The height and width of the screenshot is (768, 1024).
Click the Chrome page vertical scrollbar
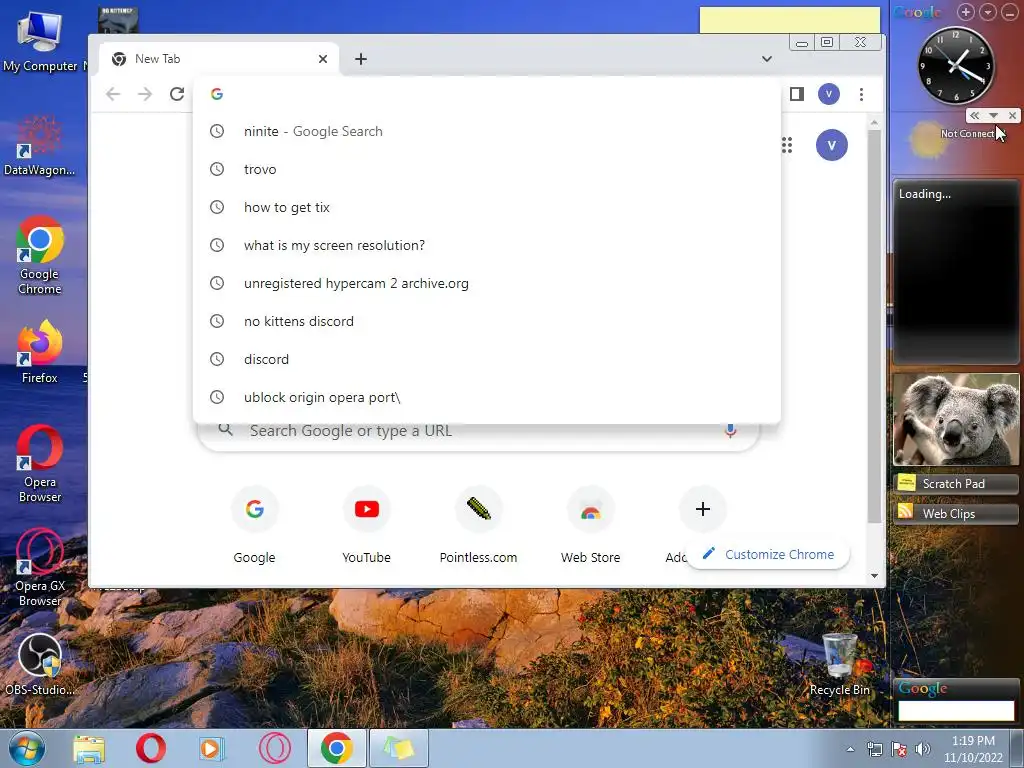tap(874, 327)
